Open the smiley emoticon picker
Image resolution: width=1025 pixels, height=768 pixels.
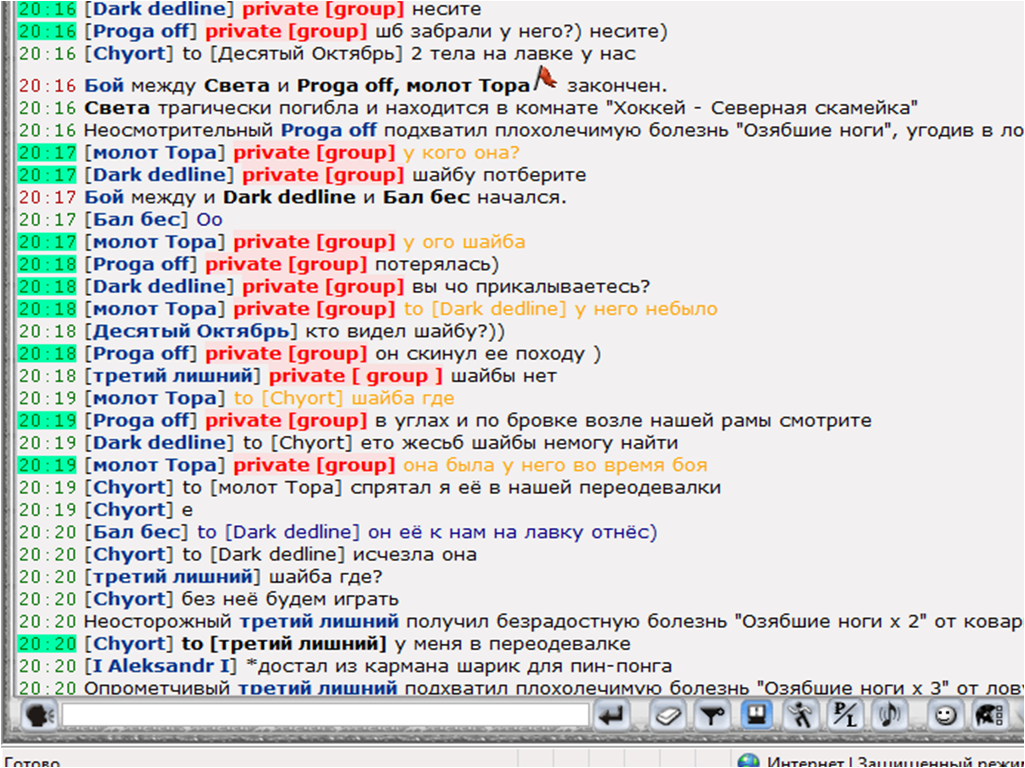[945, 716]
